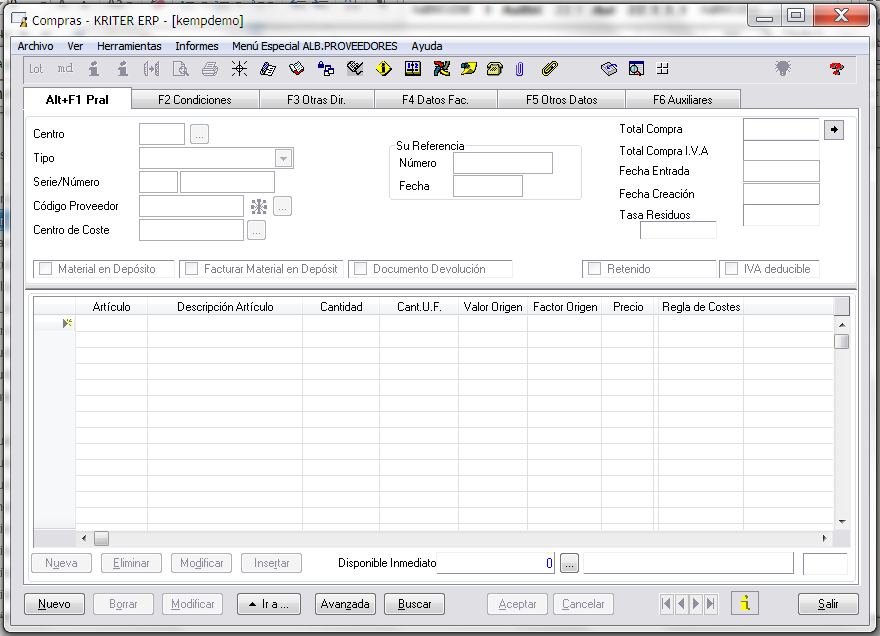This screenshot has width=880, height=636.
Task: Open the Tipo dropdown list
Action: click(x=283, y=158)
